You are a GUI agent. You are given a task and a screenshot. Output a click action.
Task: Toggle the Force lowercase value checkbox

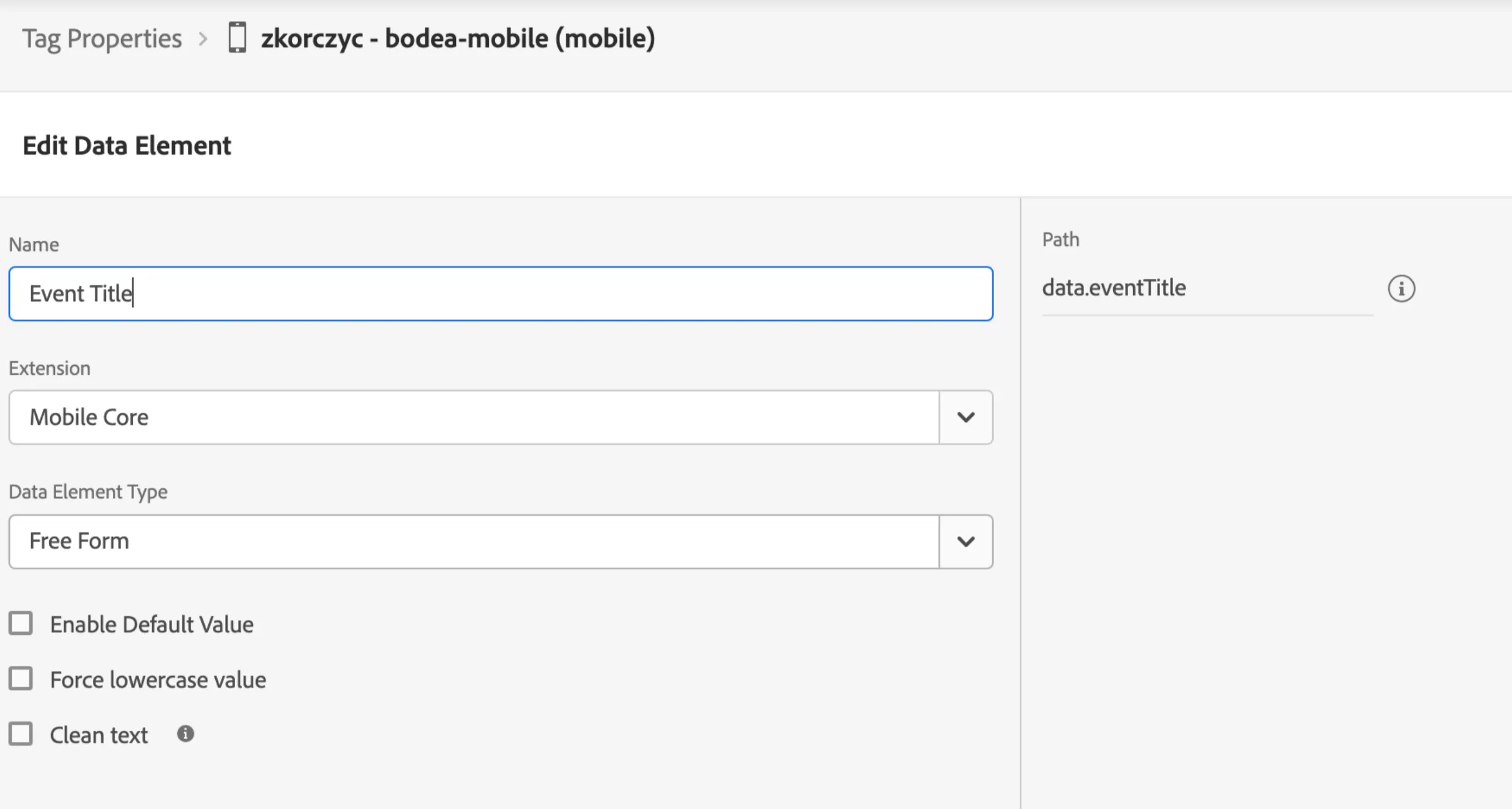tap(20, 679)
